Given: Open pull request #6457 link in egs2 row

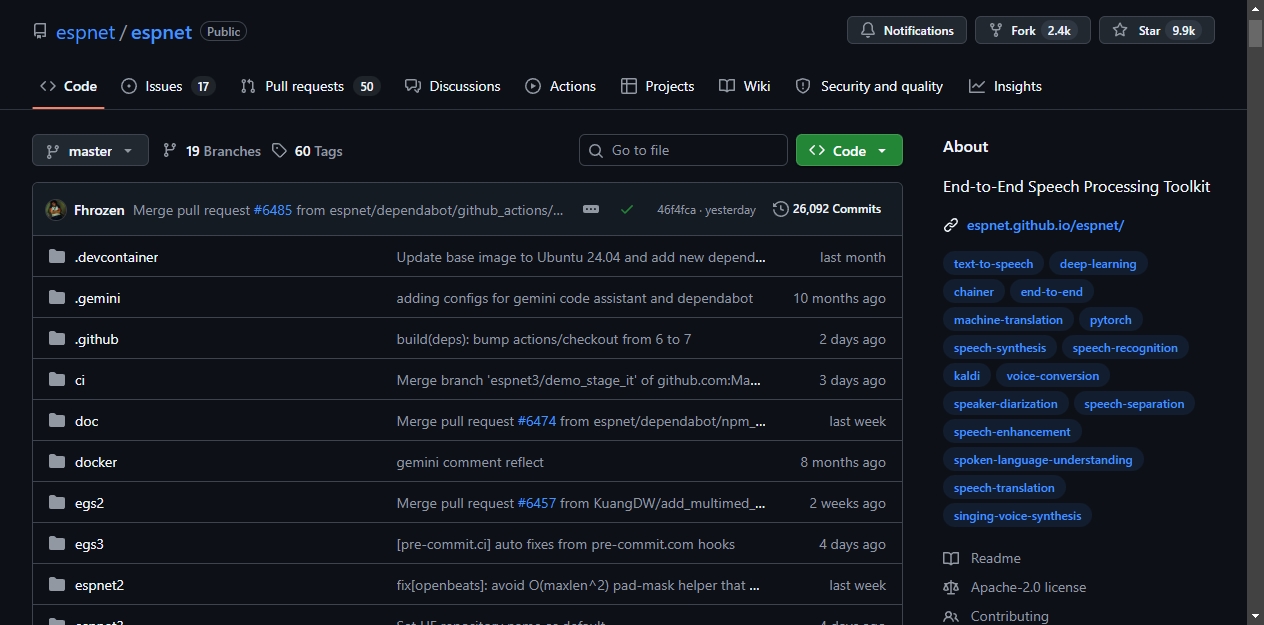Looking at the screenshot, I should pyautogui.click(x=537, y=503).
